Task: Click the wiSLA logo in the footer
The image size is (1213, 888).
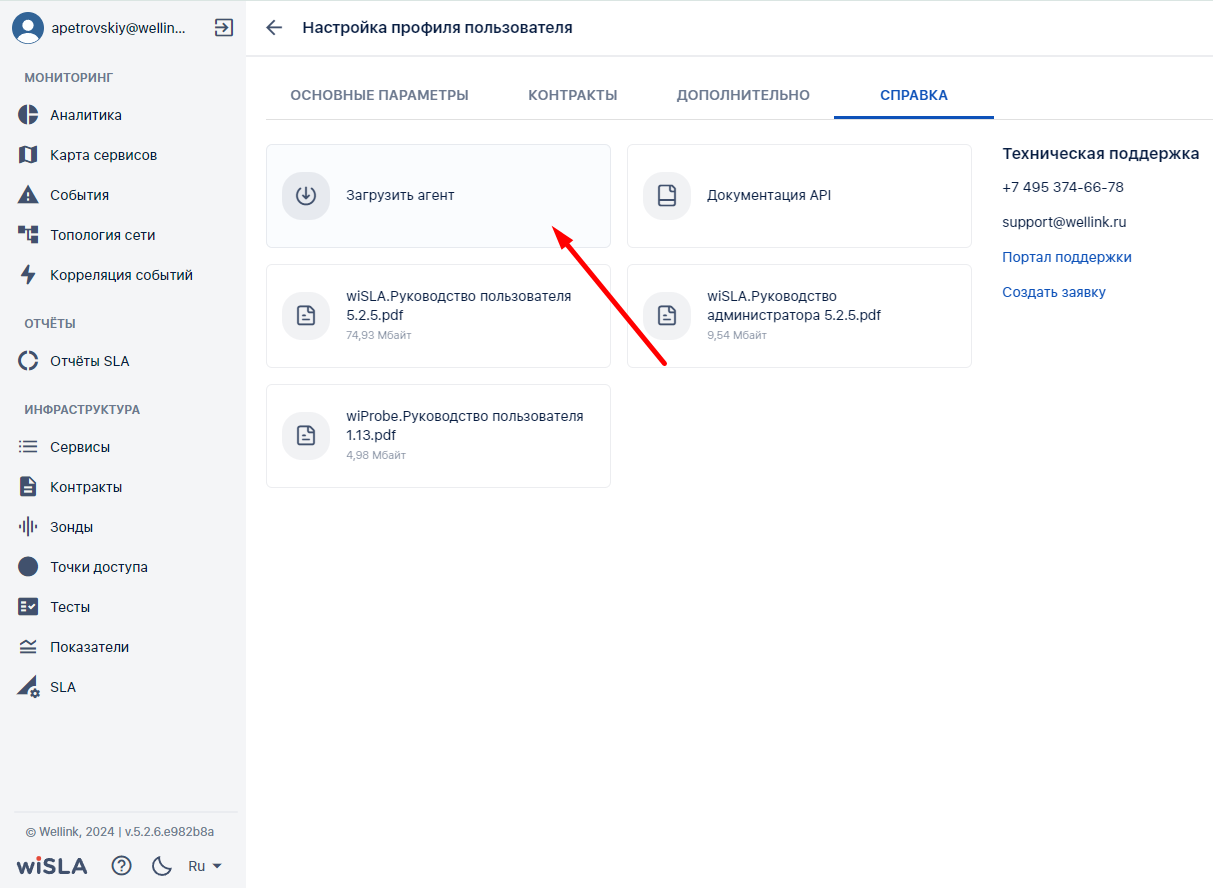Action: (x=51, y=866)
